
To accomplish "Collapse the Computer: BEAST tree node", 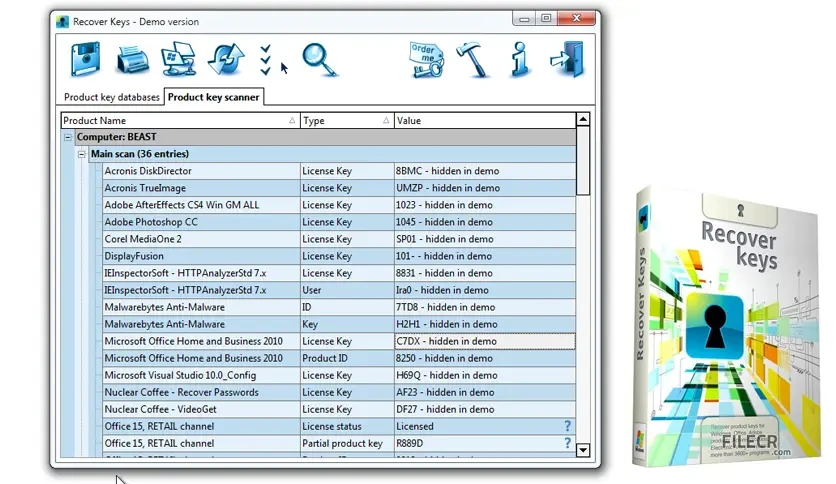I will [x=68, y=137].
